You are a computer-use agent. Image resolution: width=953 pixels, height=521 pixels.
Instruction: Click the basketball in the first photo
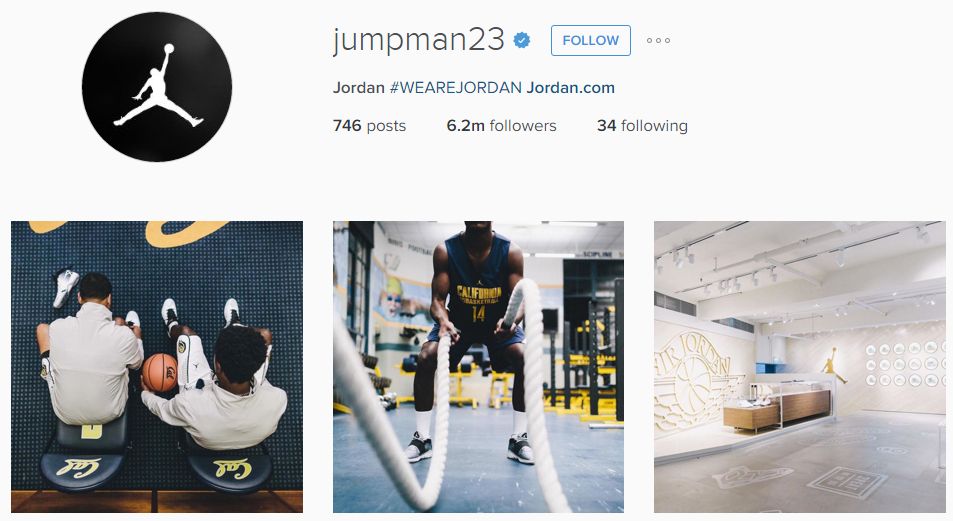click(x=160, y=373)
